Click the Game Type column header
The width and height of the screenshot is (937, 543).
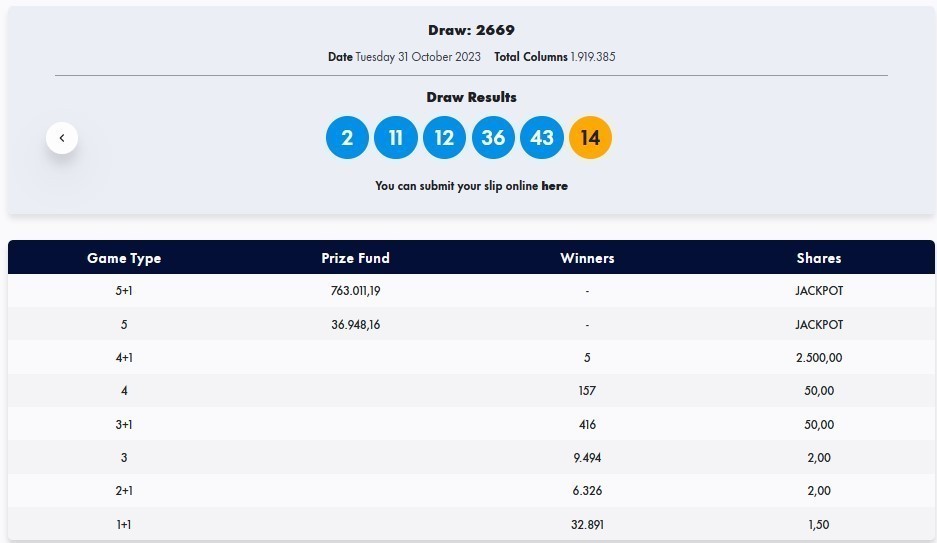pos(124,258)
